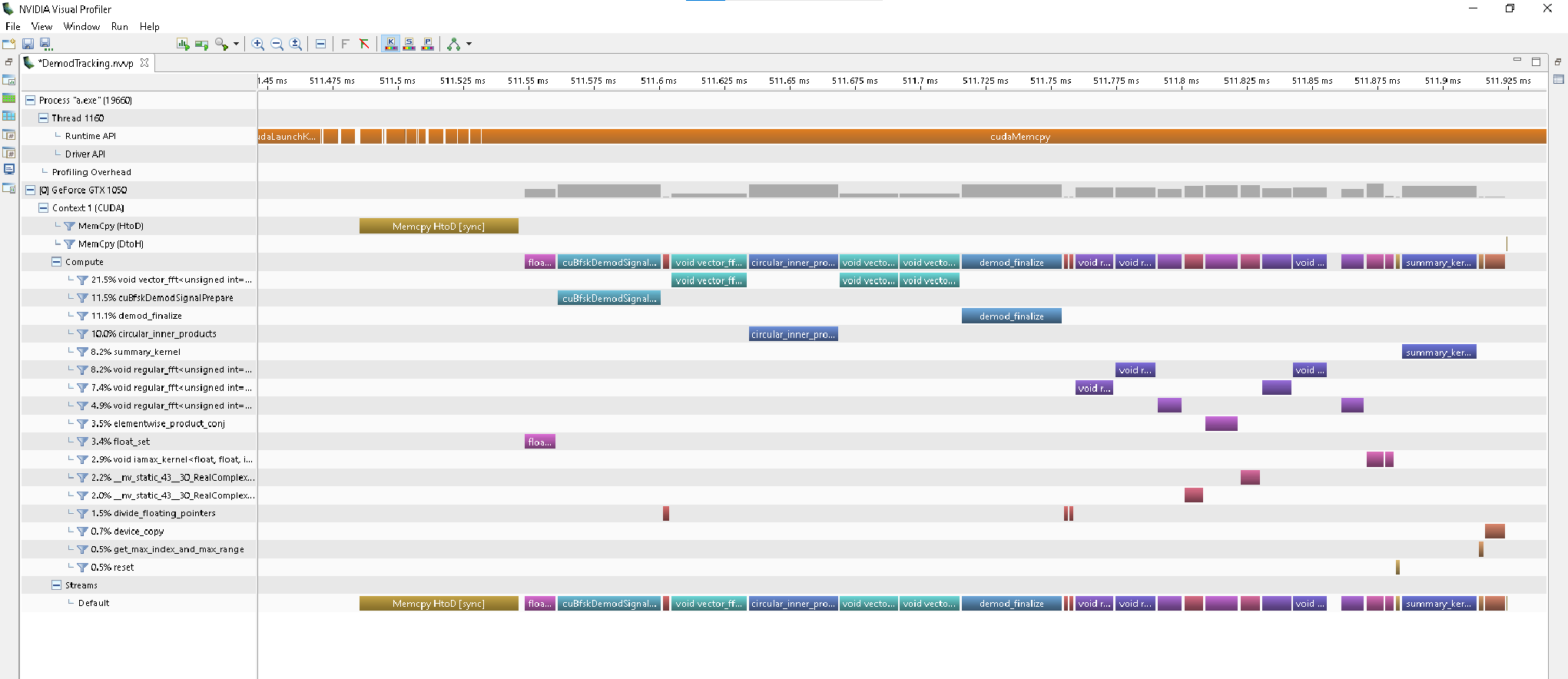Collapse the GeForce GTX 1050 node
The width and height of the screenshot is (1568, 679).
click(31, 190)
